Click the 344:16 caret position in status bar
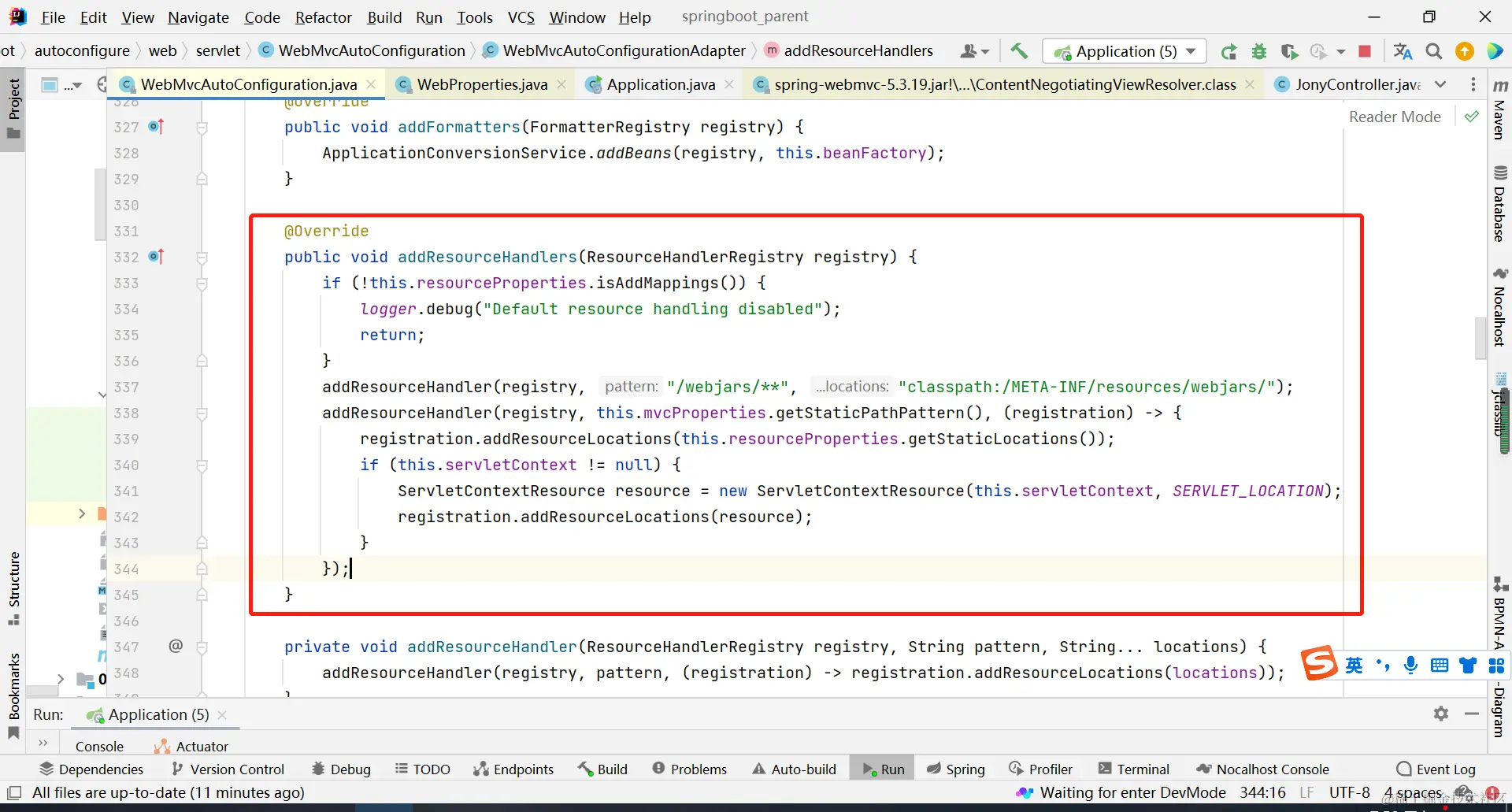The height and width of the screenshot is (812, 1512). 1262,792
